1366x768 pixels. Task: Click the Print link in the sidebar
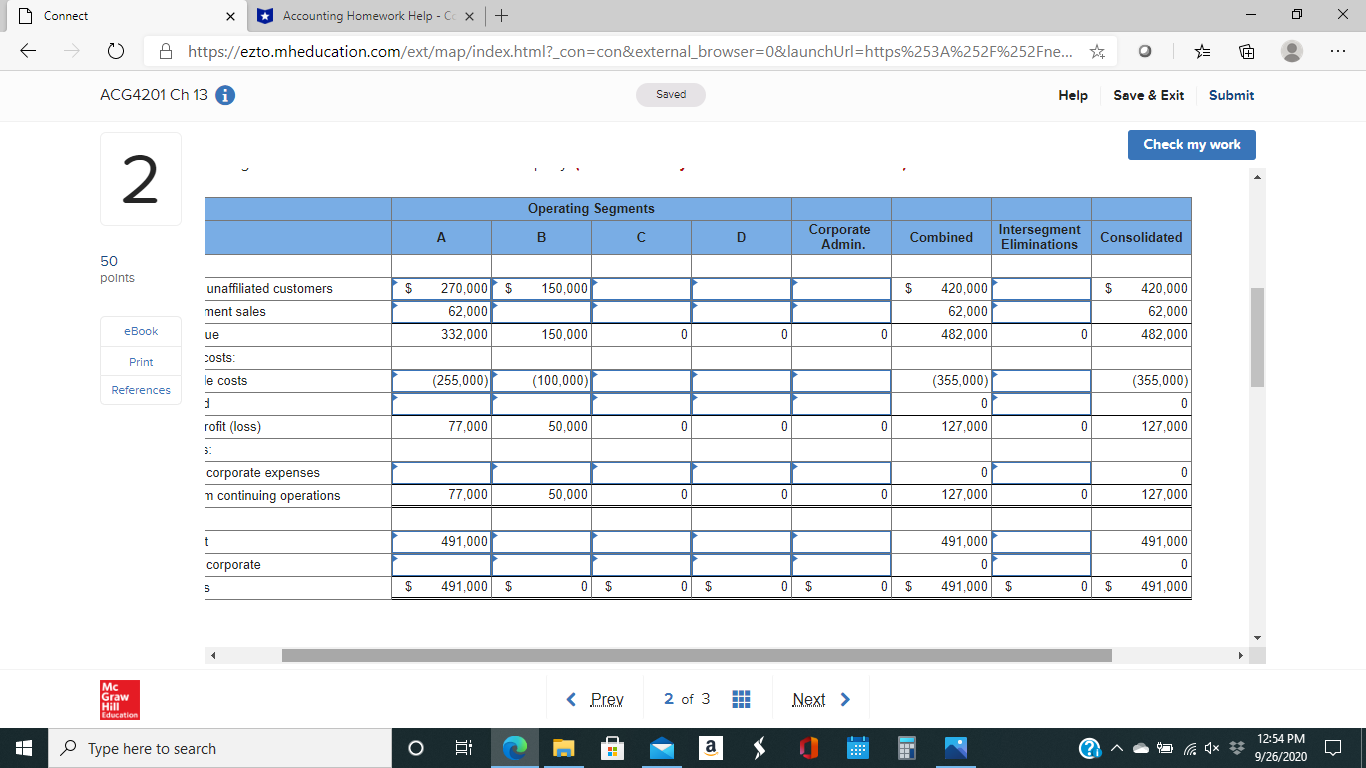140,361
